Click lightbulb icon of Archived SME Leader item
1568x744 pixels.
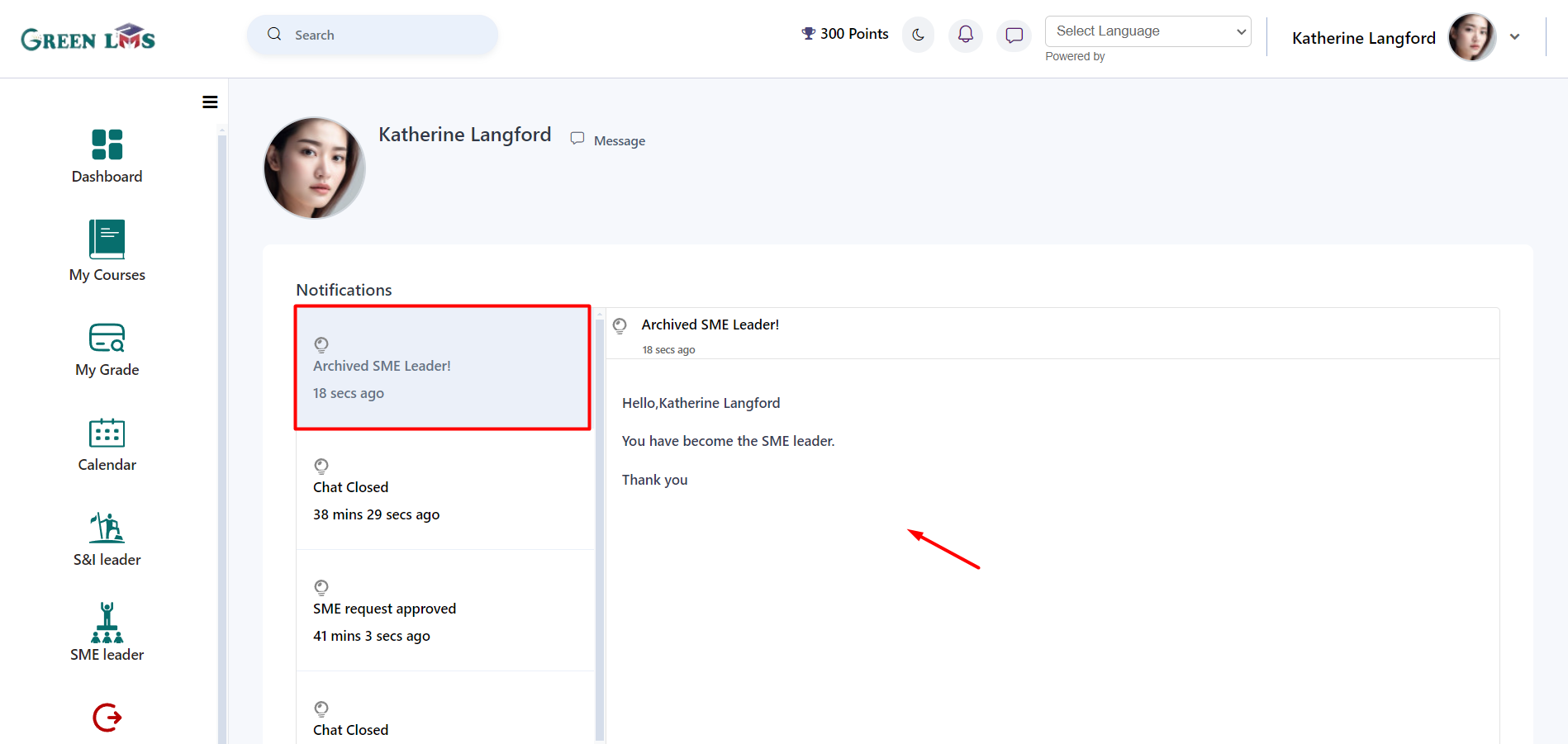click(321, 344)
